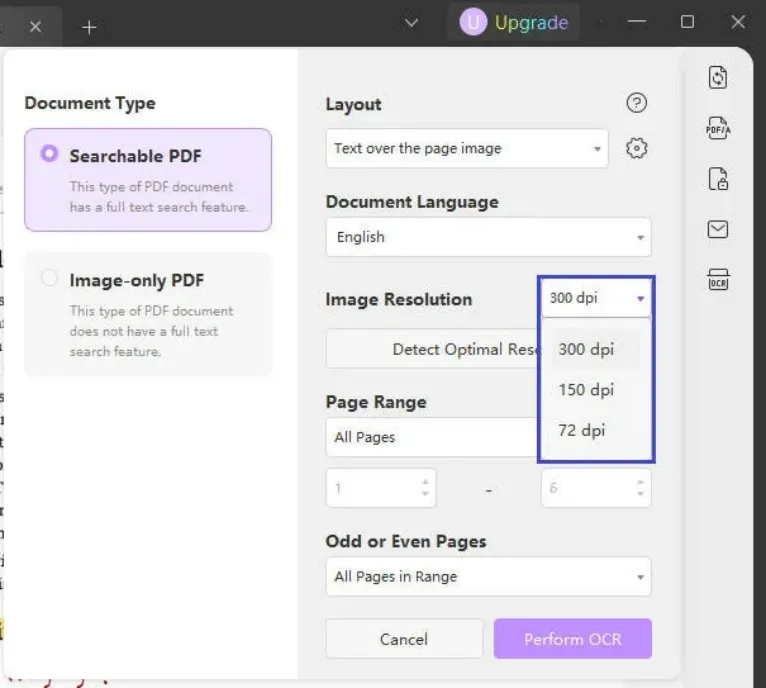Image resolution: width=766 pixels, height=688 pixels.
Task: Choose 150 dpi resolution option
Action: click(x=596, y=390)
